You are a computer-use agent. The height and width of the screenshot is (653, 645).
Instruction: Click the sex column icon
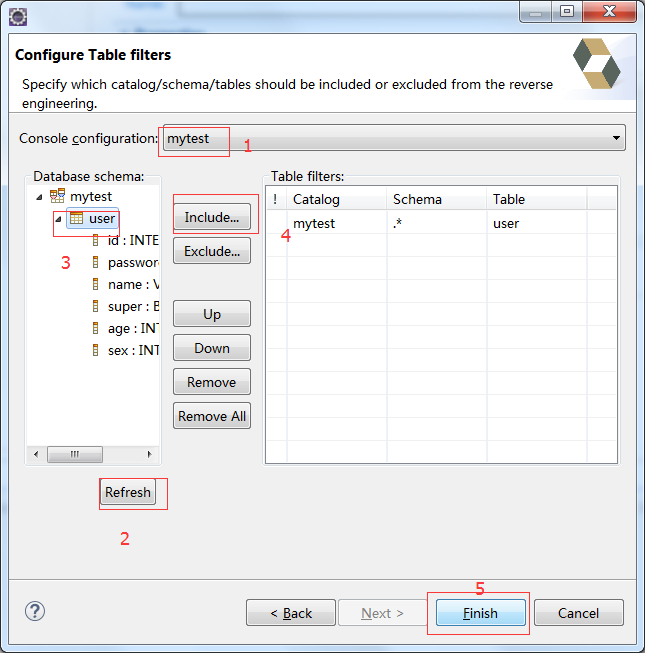click(95, 350)
